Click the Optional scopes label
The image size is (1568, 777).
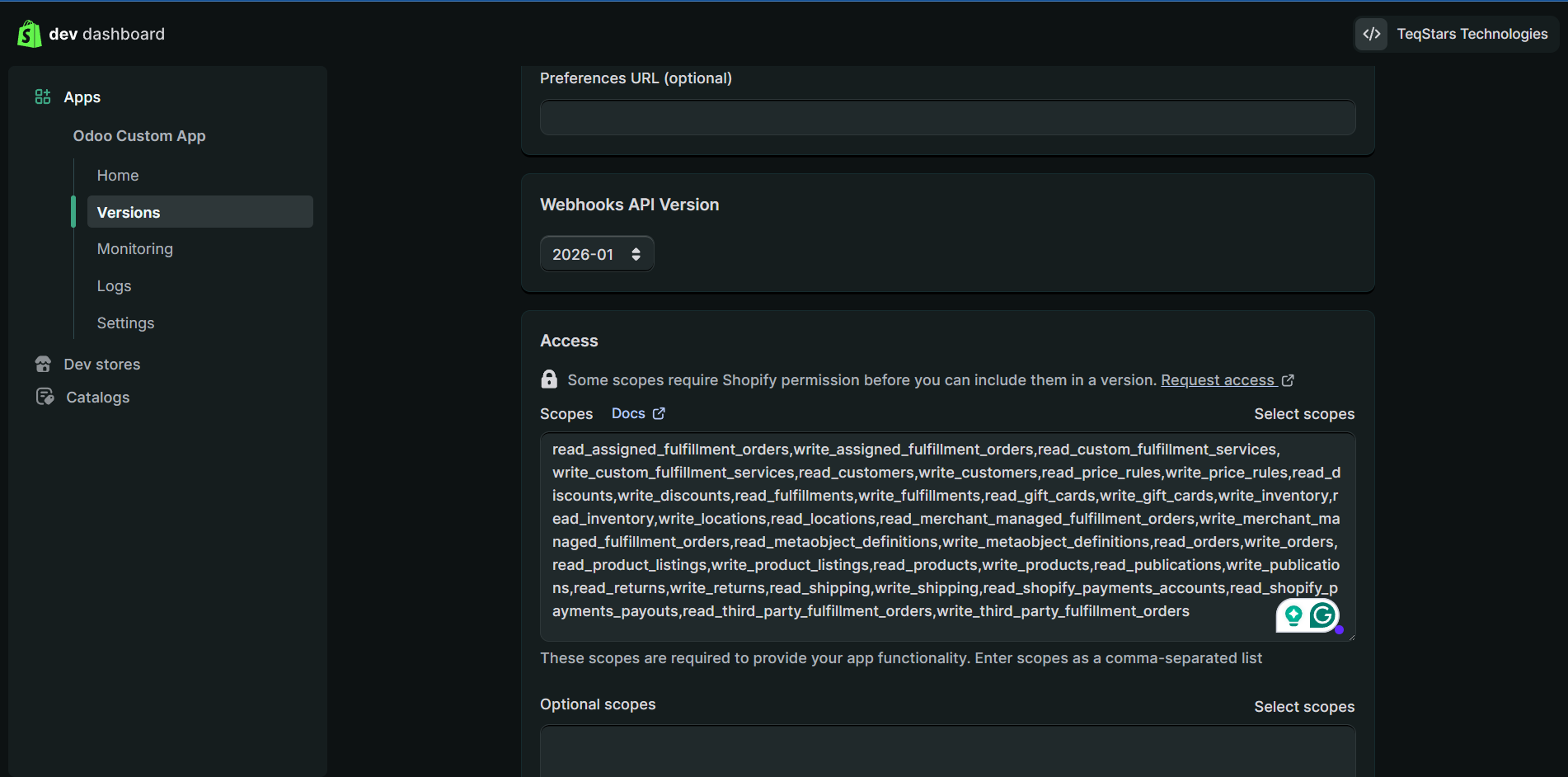click(598, 704)
